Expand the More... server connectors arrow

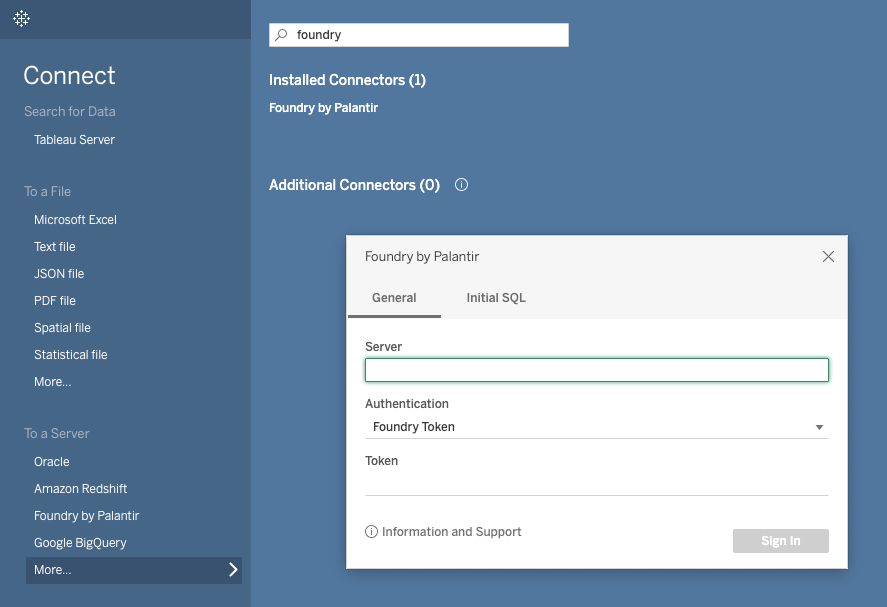click(233, 570)
